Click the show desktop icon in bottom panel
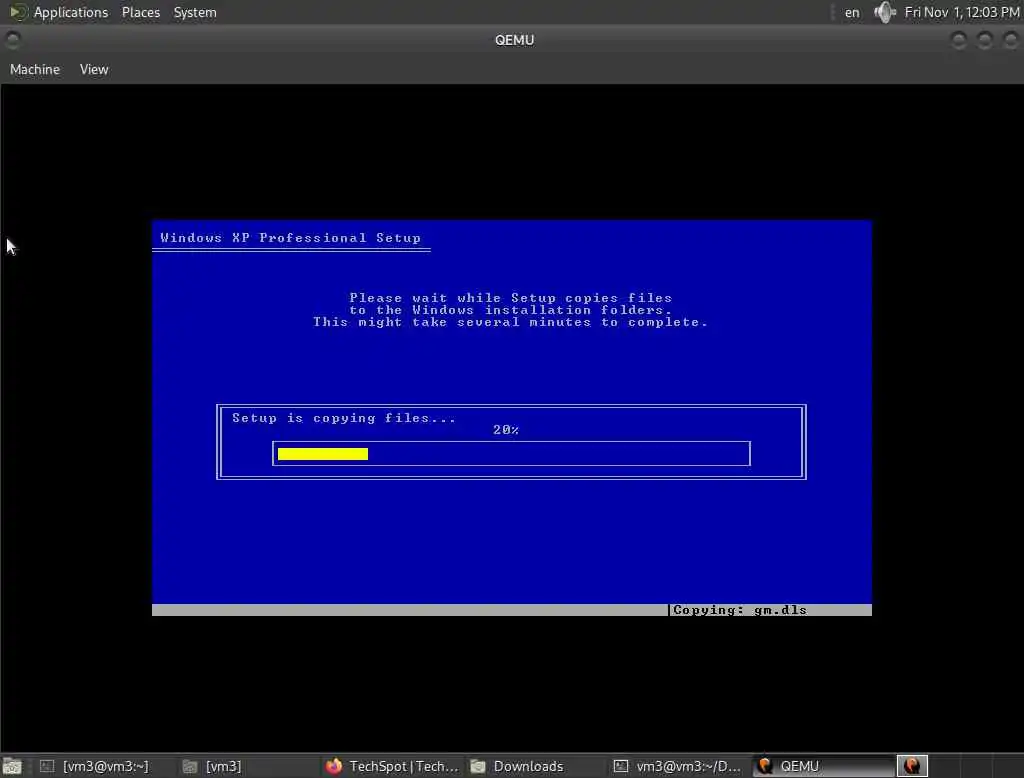This screenshot has width=1024, height=778. click(12, 766)
